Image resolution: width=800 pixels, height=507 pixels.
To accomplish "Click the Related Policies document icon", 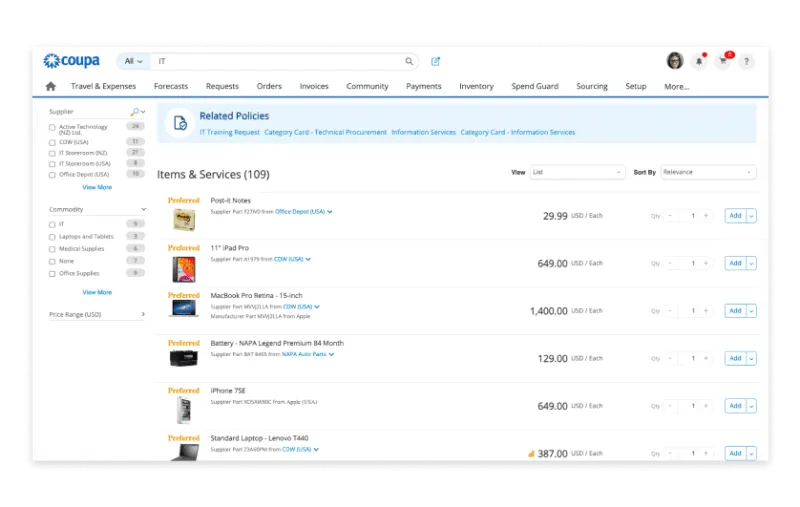I will 180,123.
